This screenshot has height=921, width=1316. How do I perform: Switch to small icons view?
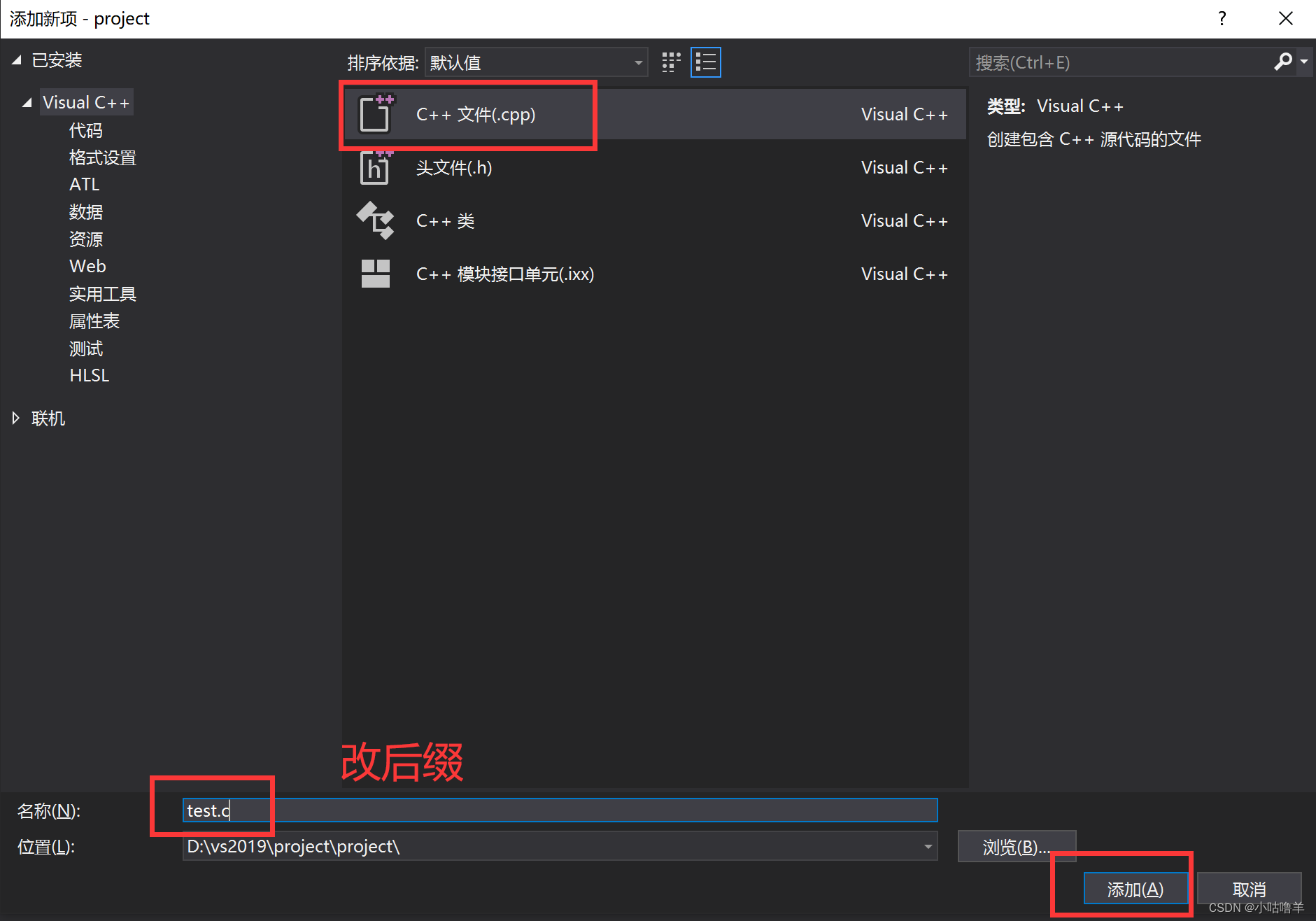[670, 62]
